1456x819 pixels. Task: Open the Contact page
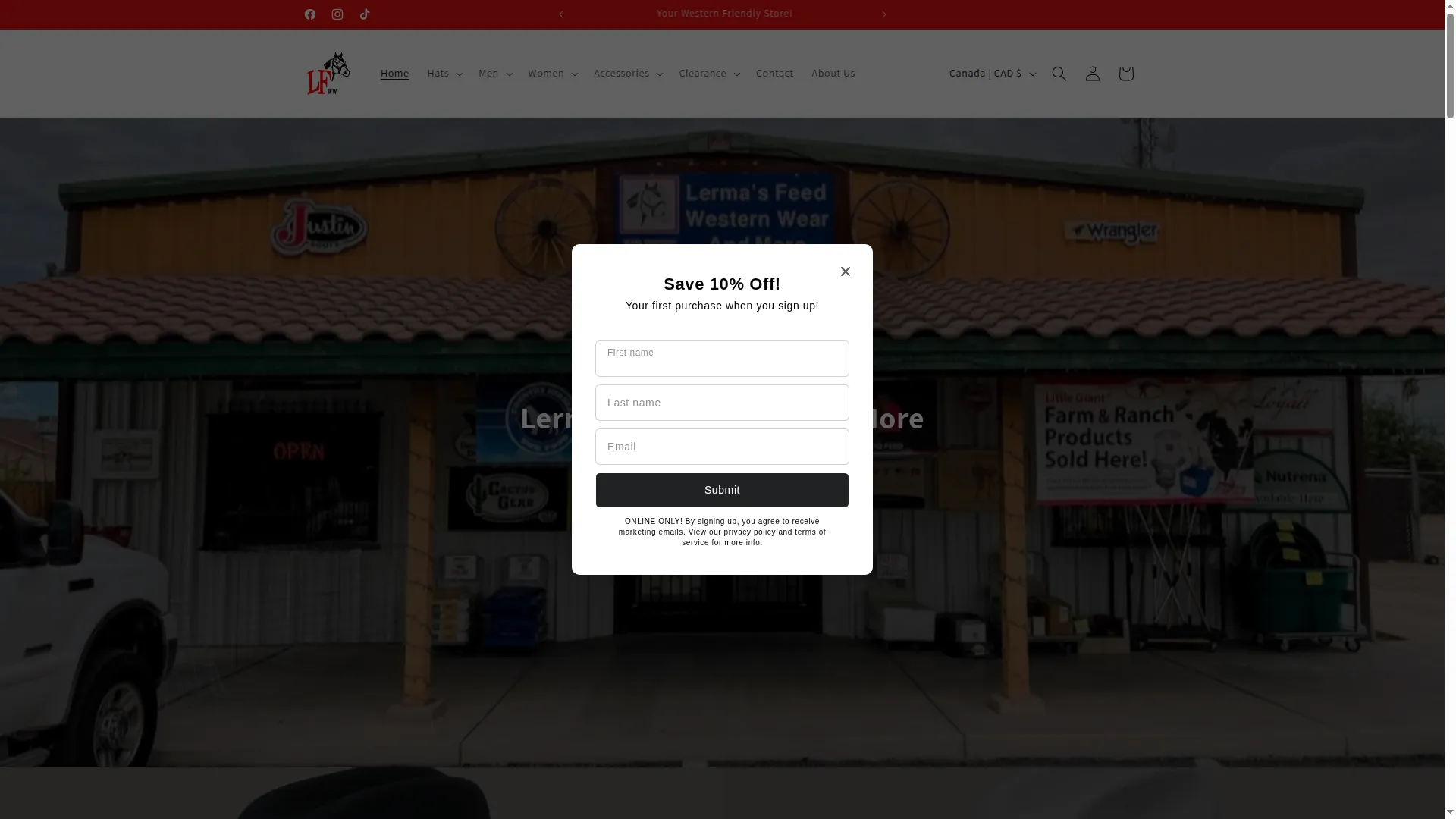click(x=774, y=74)
